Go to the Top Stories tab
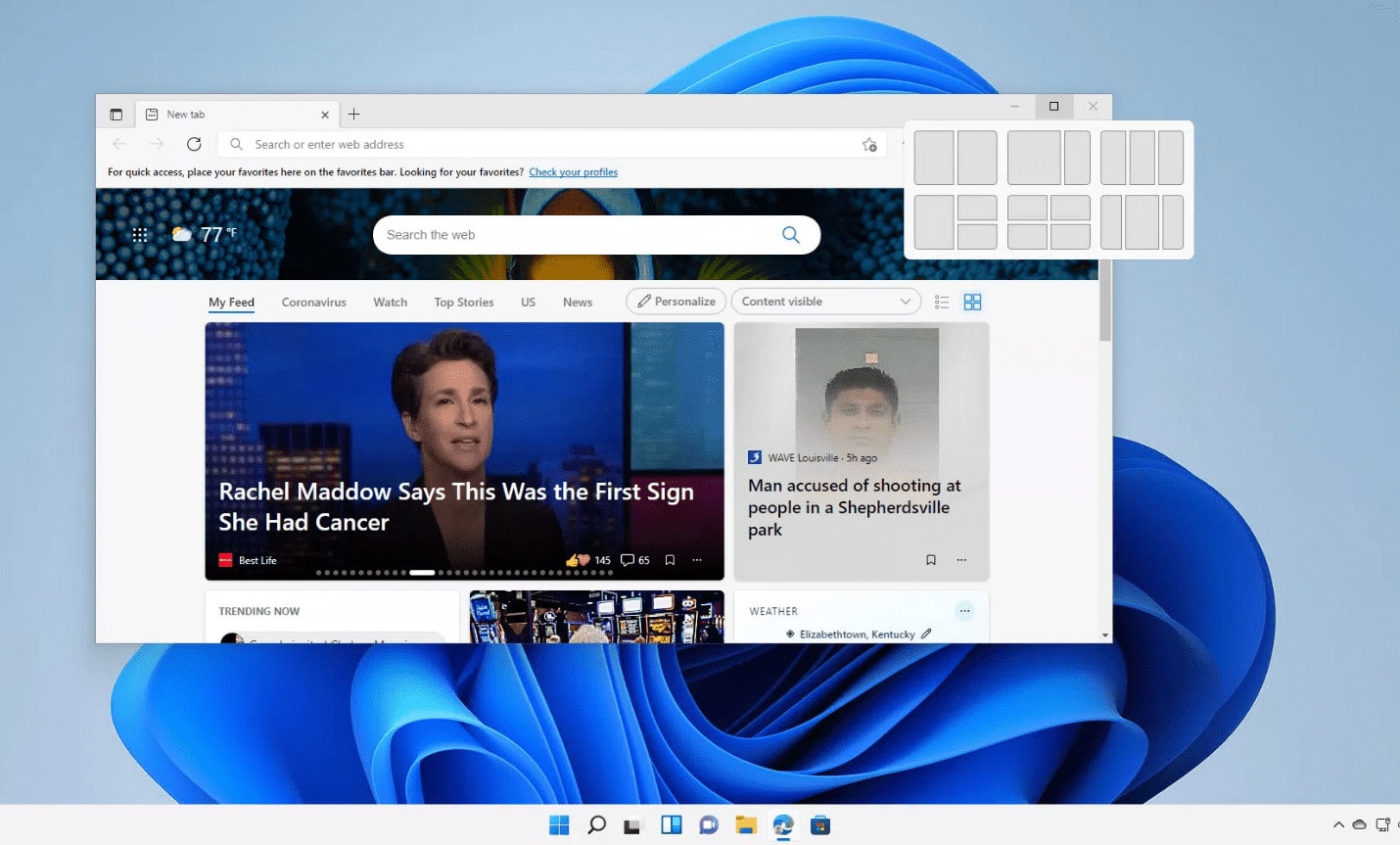 (x=464, y=302)
